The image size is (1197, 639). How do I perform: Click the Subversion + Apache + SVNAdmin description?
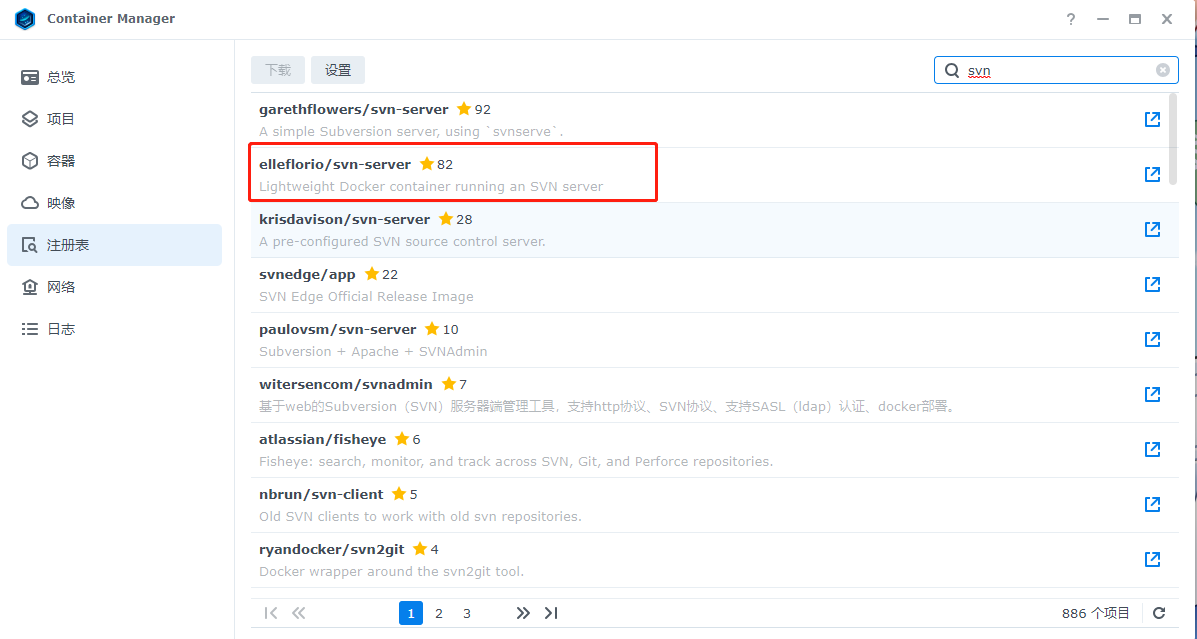point(373,351)
